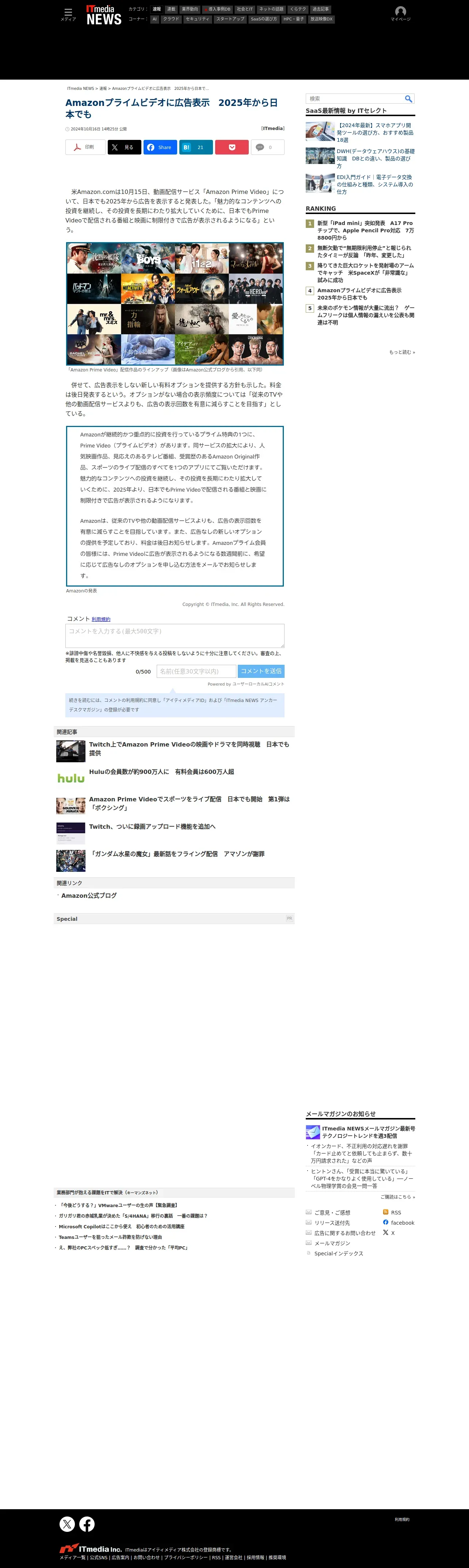This screenshot has height=1568, width=469.
Task: Click the ITmedia NEWS mail magazine icon
Action: coord(313,1132)
